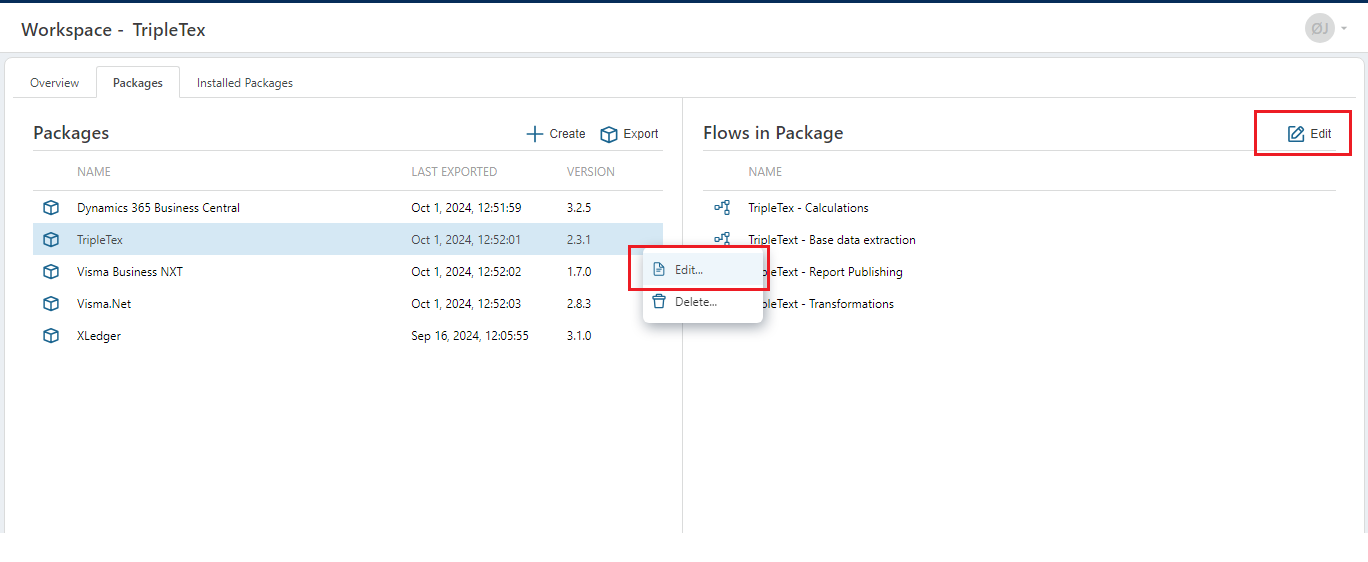1368x562 pixels.
Task: Select the Dynamics 365 Business Central package name
Action: click(158, 208)
